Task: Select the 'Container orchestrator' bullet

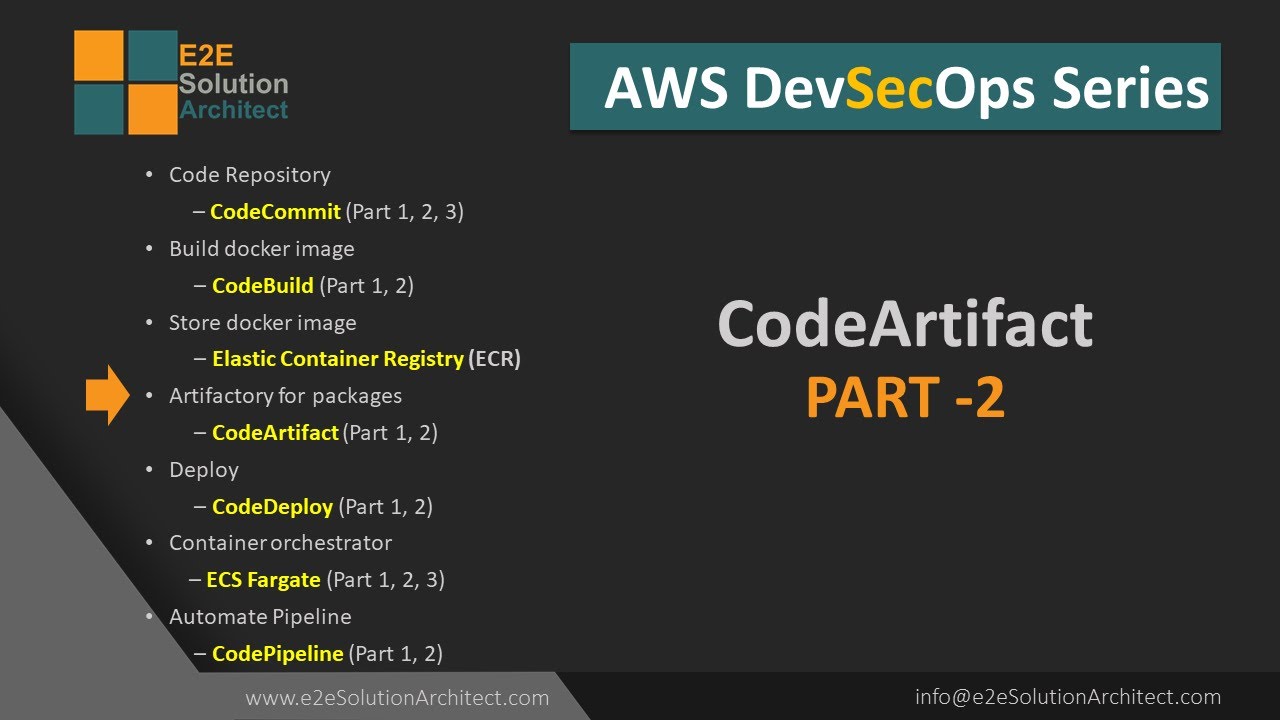Action: (281, 543)
